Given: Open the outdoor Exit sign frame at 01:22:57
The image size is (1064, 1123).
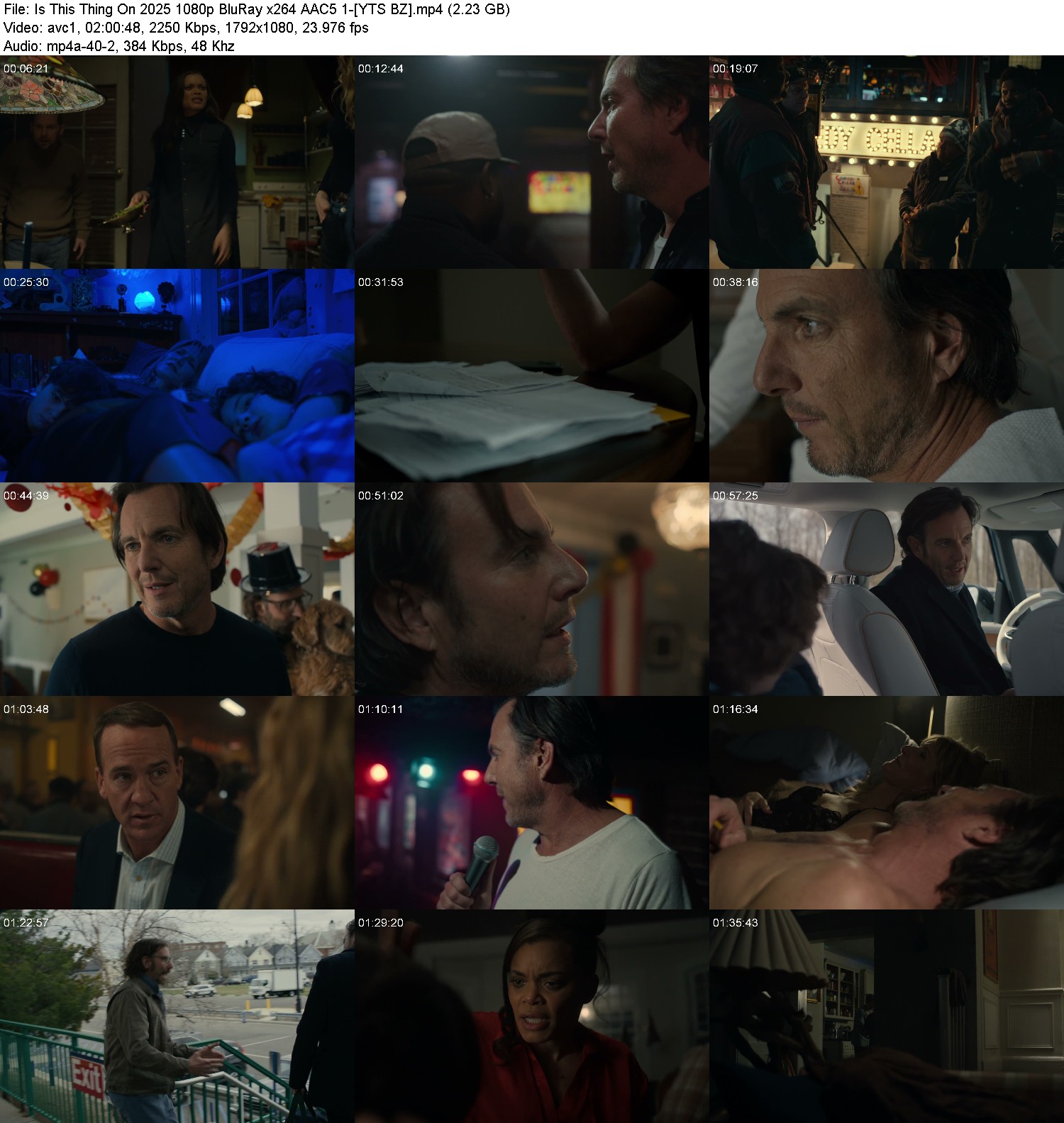Looking at the screenshot, I should pos(177,1017).
